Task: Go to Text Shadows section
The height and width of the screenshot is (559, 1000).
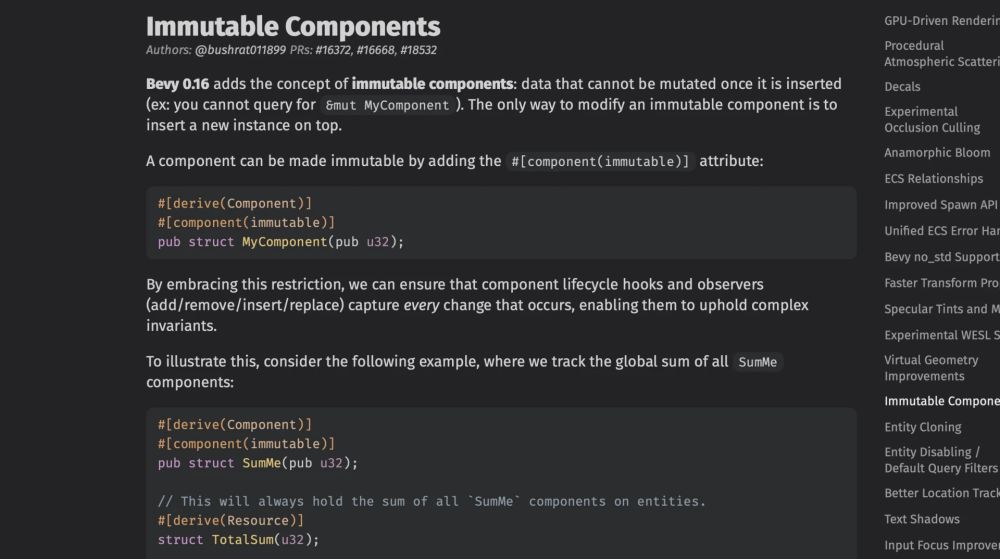Action: pos(922,519)
